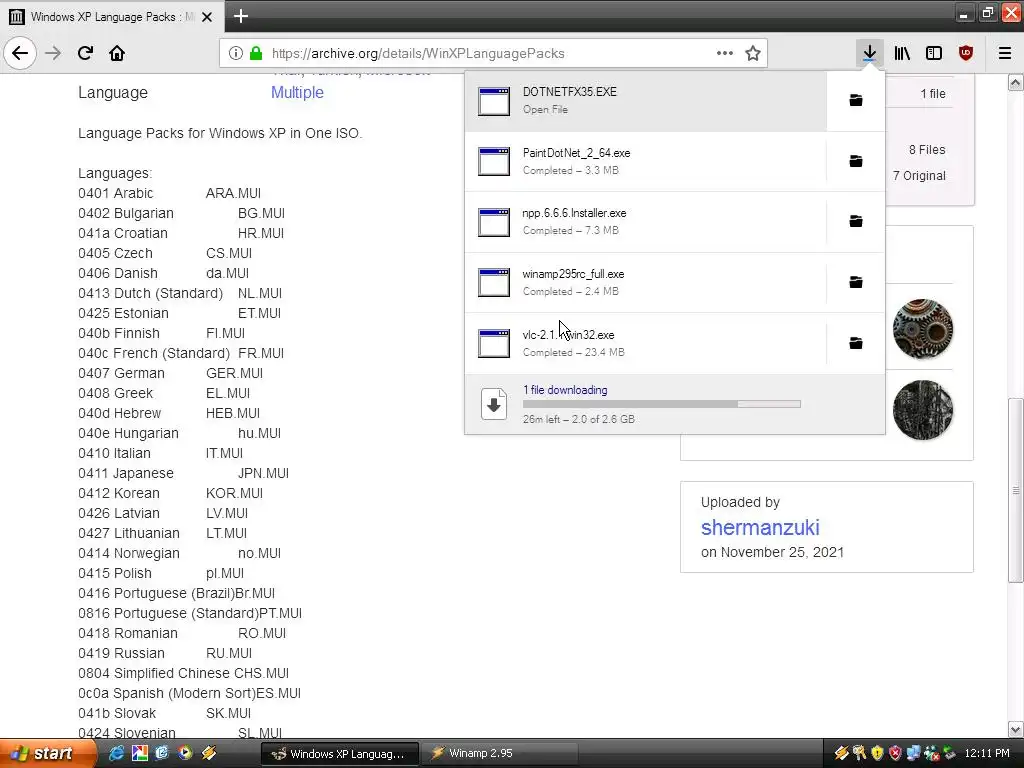Click the page scrollbar down arrow
This screenshot has width=1024, height=768.
click(1016, 729)
